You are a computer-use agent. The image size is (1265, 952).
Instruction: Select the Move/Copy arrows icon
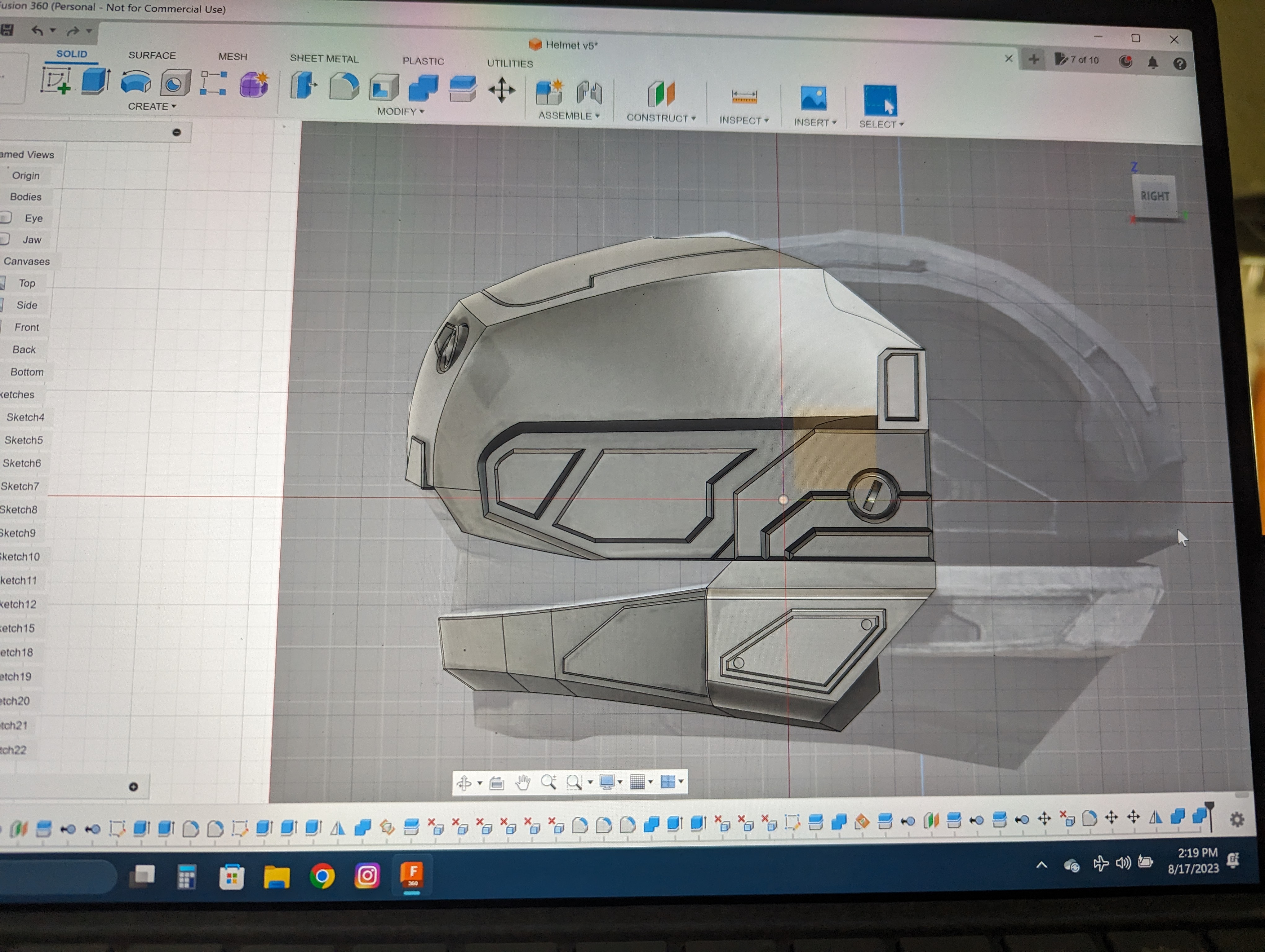tap(502, 90)
